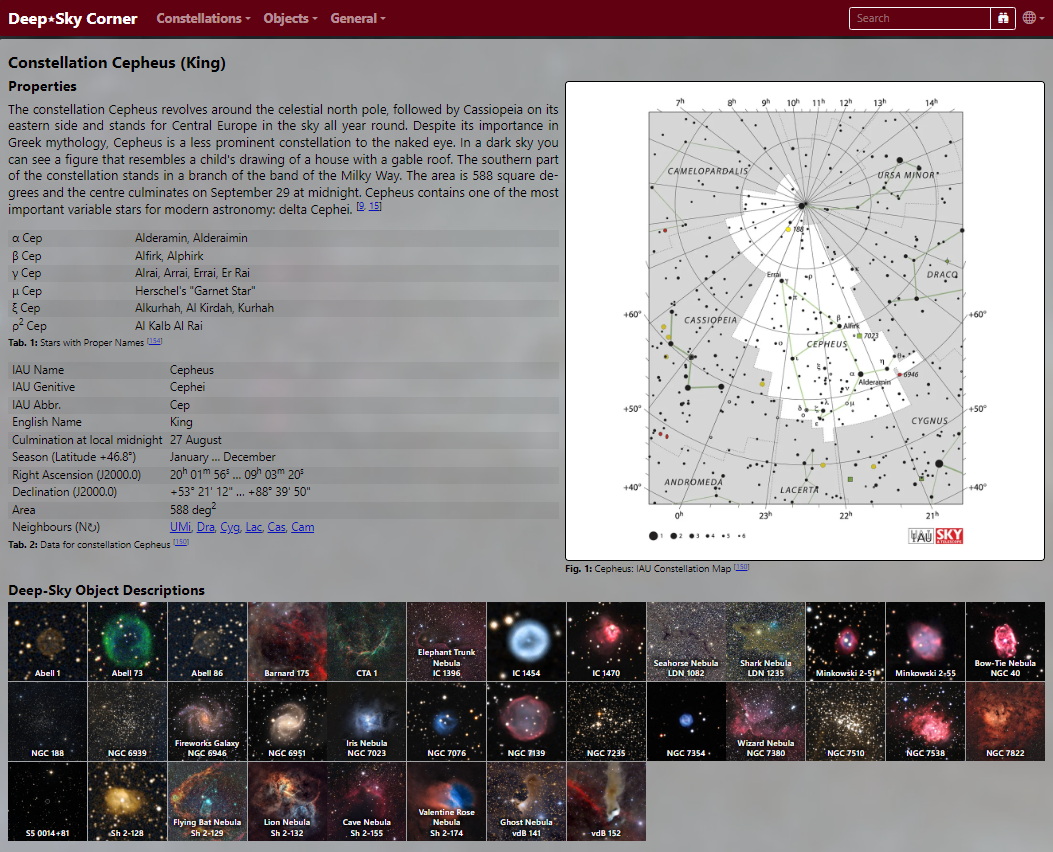Select the '588 deg²' Area value
The image size is (1053, 852).
(x=193, y=509)
